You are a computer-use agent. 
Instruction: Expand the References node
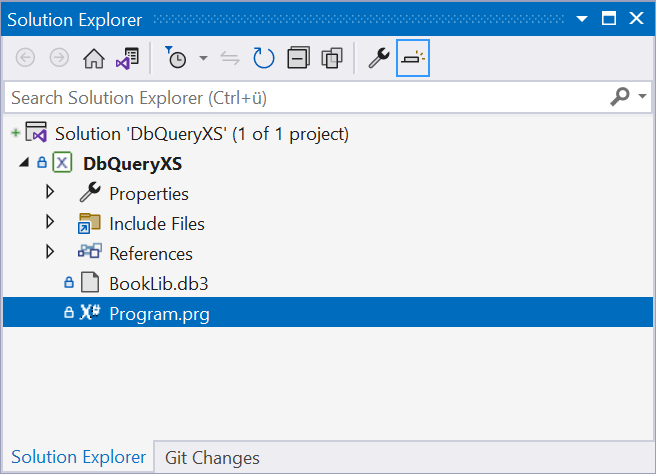pyautogui.click(x=50, y=252)
